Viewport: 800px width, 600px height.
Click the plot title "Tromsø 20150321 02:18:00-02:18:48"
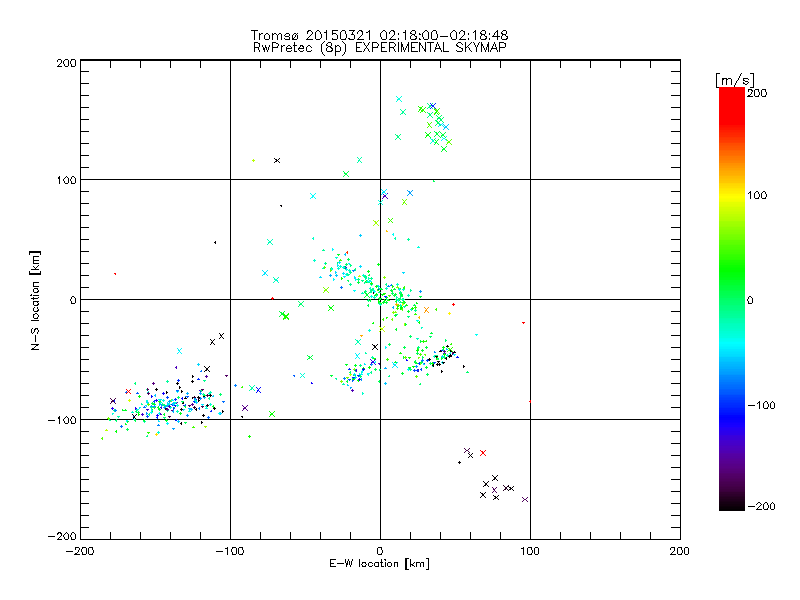pyautogui.click(x=379, y=35)
